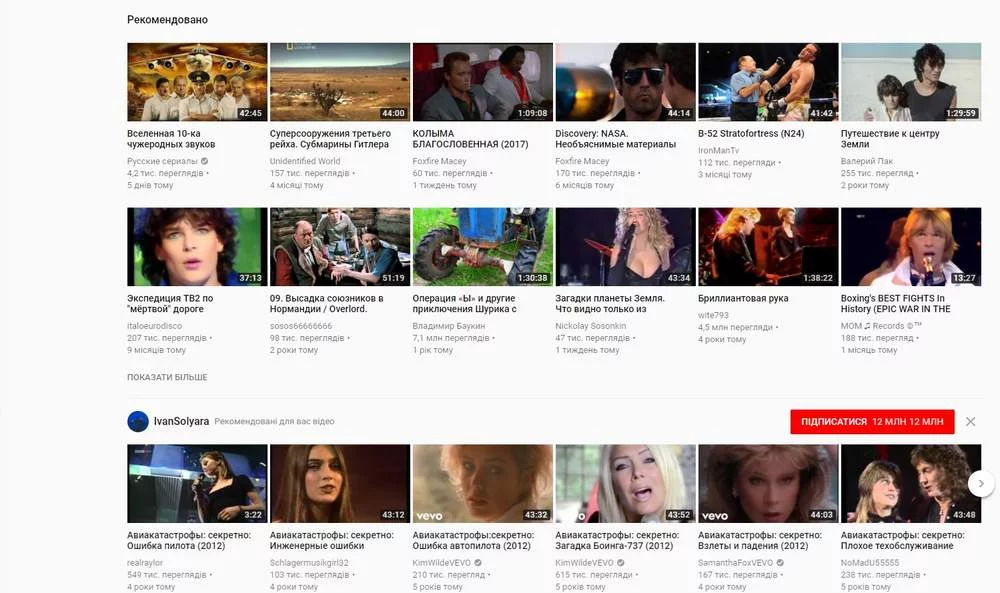Open the B-52 Stratofortress boxing thumbnail
Screen dimensions: 1000x593
point(768,82)
